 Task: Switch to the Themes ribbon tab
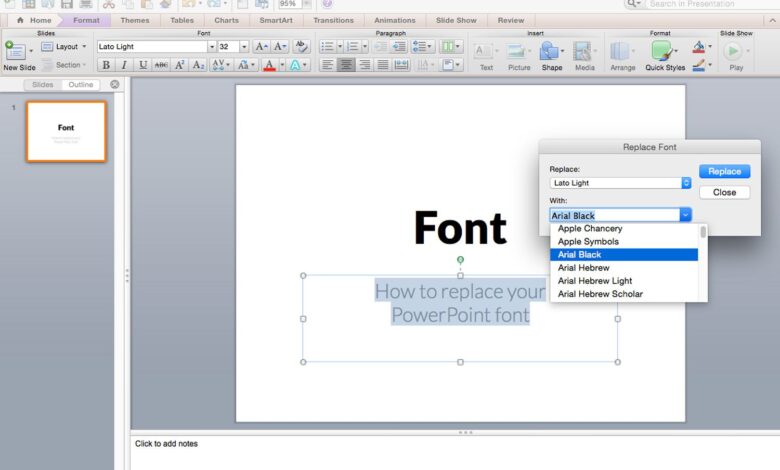tap(135, 20)
